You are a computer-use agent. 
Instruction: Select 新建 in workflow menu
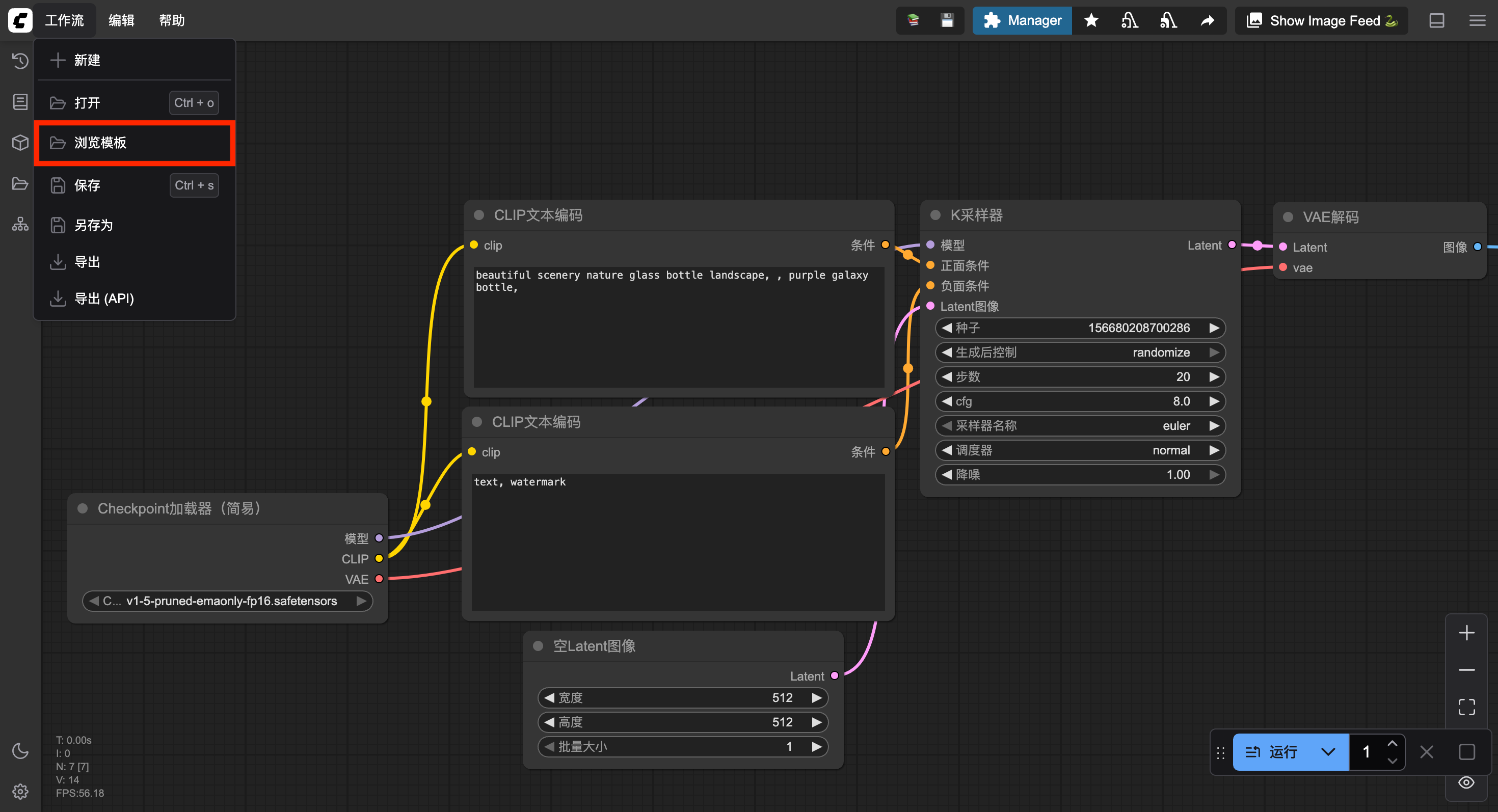(x=135, y=60)
